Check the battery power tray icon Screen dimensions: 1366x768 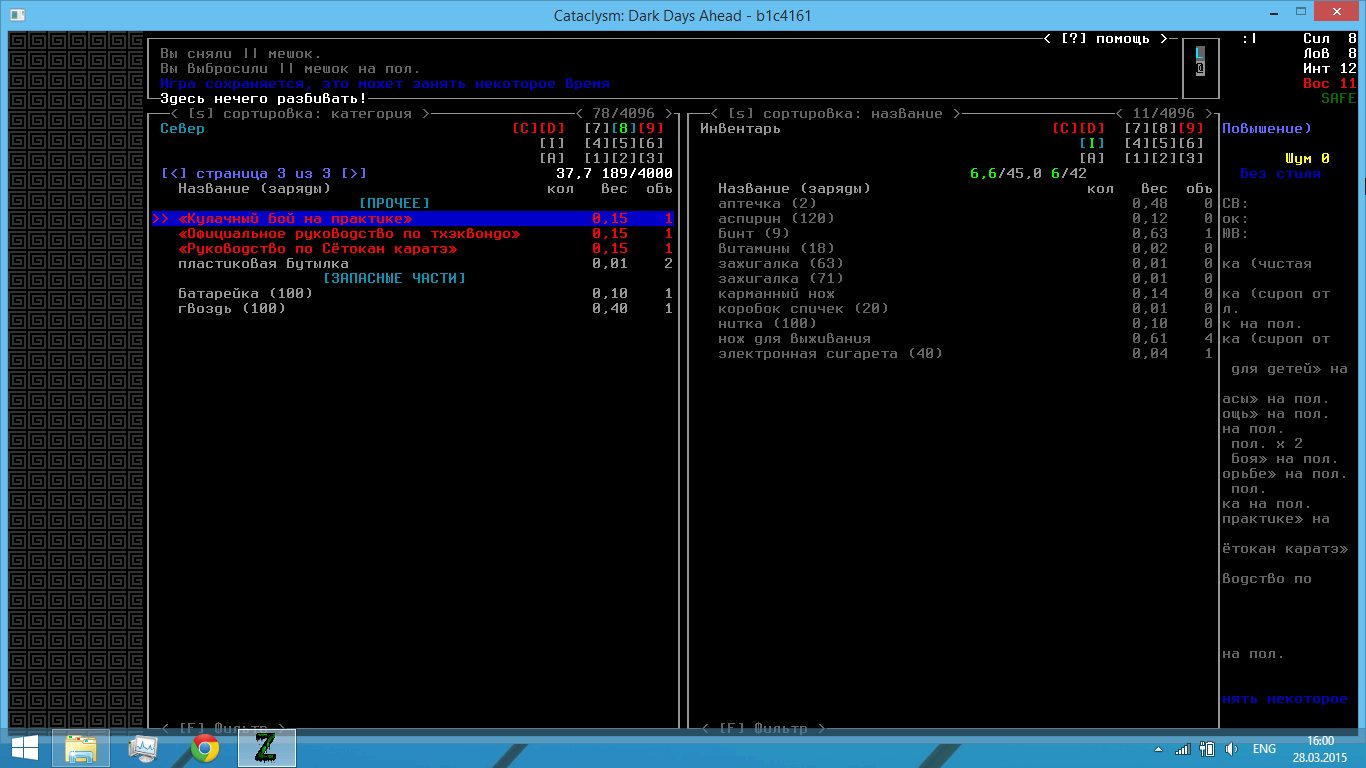1207,749
